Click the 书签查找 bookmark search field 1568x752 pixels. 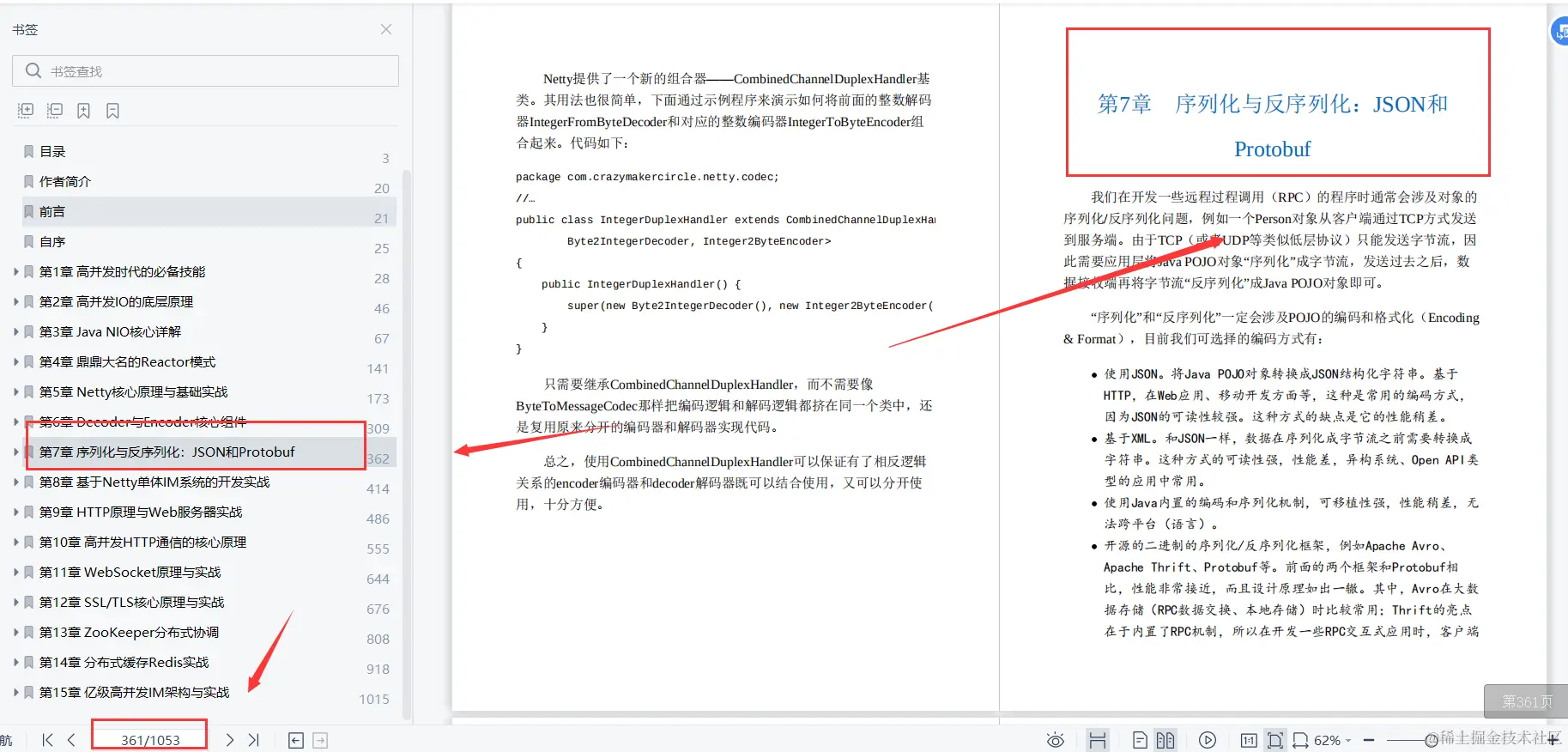click(x=205, y=71)
